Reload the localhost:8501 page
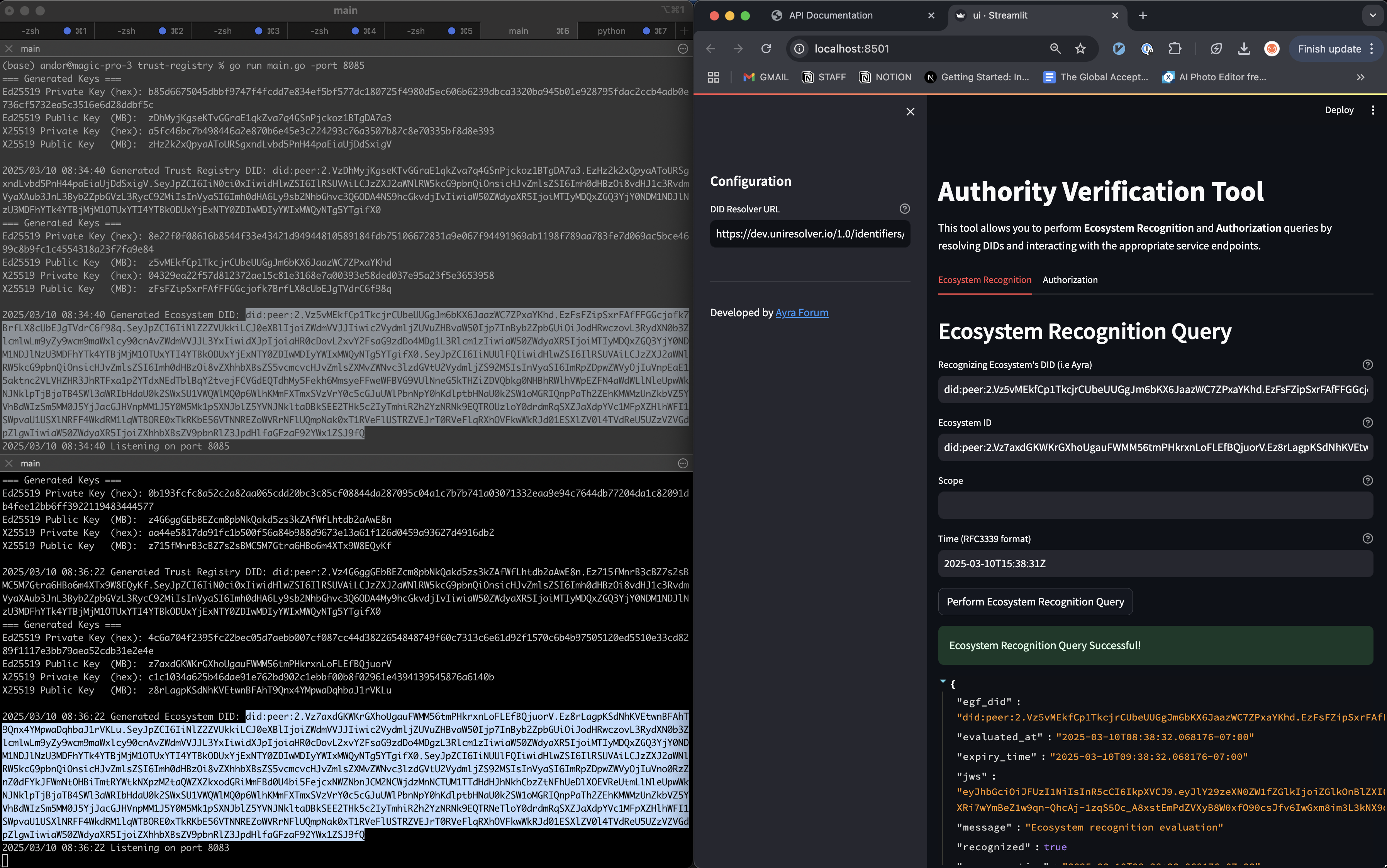 point(766,49)
